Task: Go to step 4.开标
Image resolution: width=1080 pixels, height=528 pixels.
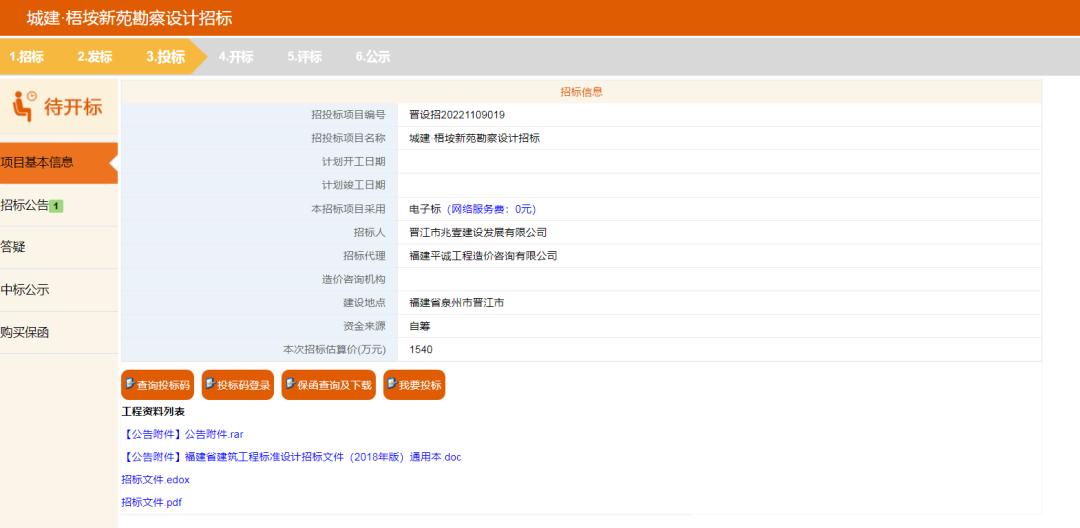Action: 236,57
